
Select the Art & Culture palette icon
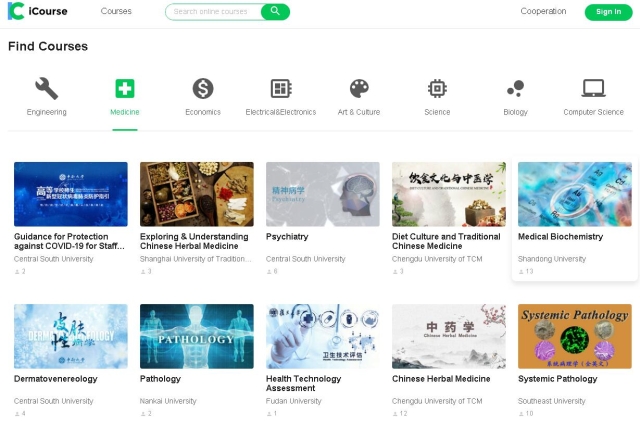pyautogui.click(x=359, y=88)
